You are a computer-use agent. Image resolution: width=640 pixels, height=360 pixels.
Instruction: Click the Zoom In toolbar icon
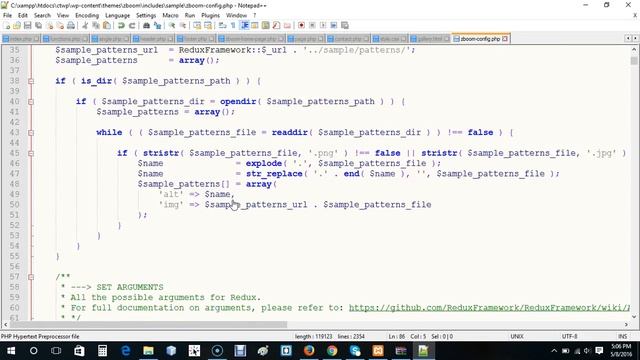(172, 26)
